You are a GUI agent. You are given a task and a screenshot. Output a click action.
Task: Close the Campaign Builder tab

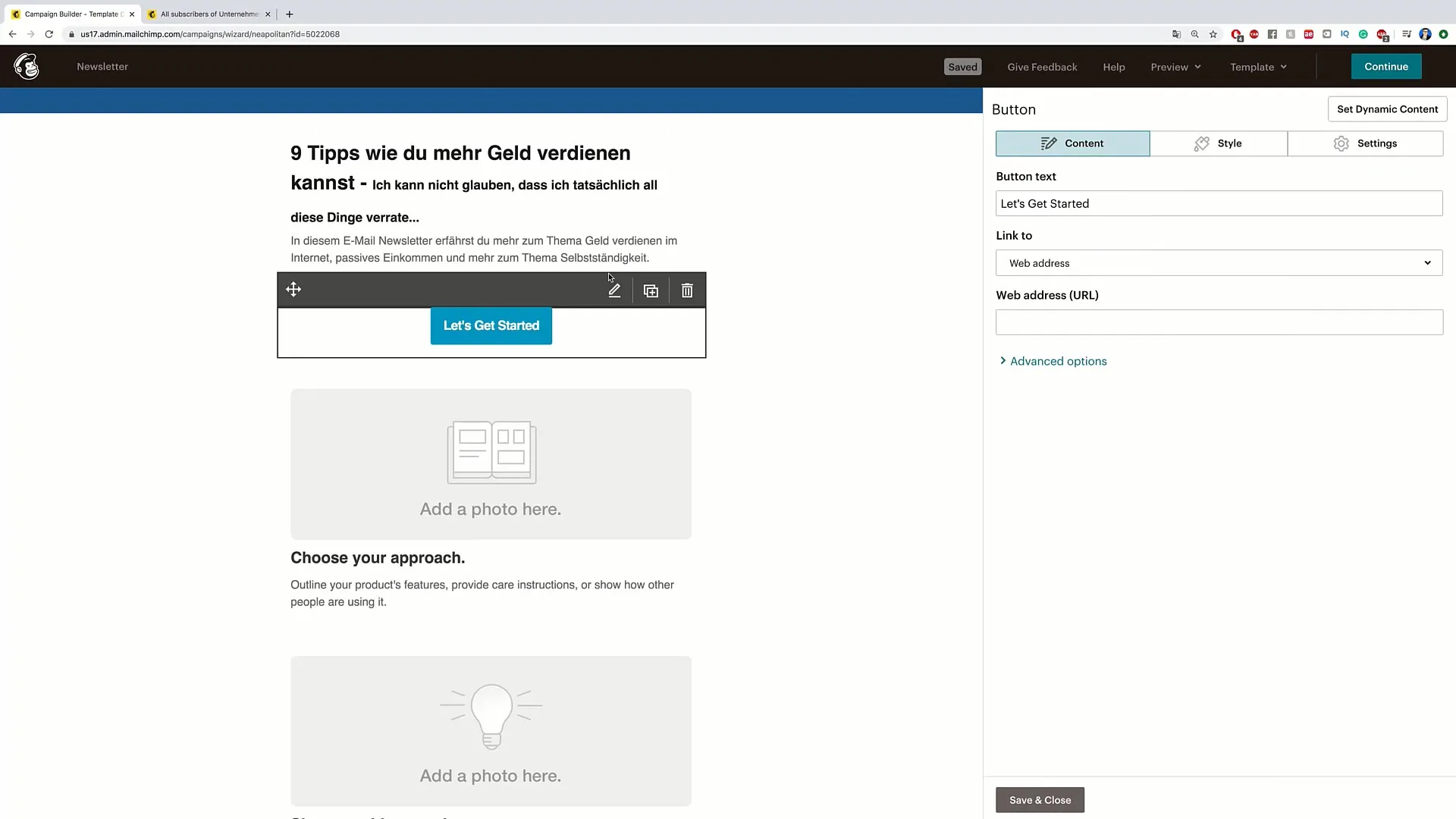point(132,14)
